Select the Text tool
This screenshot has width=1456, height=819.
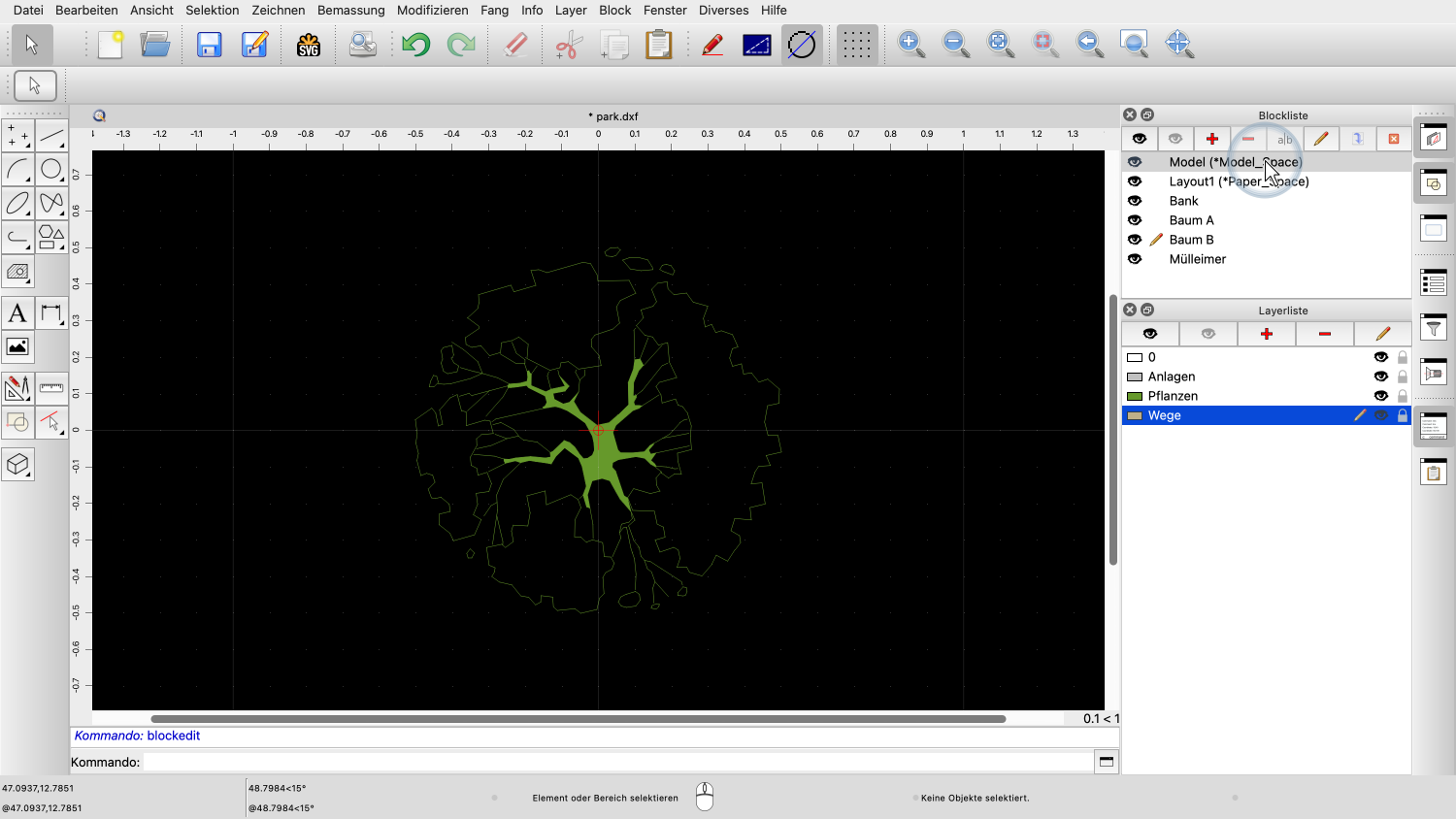coord(17,313)
